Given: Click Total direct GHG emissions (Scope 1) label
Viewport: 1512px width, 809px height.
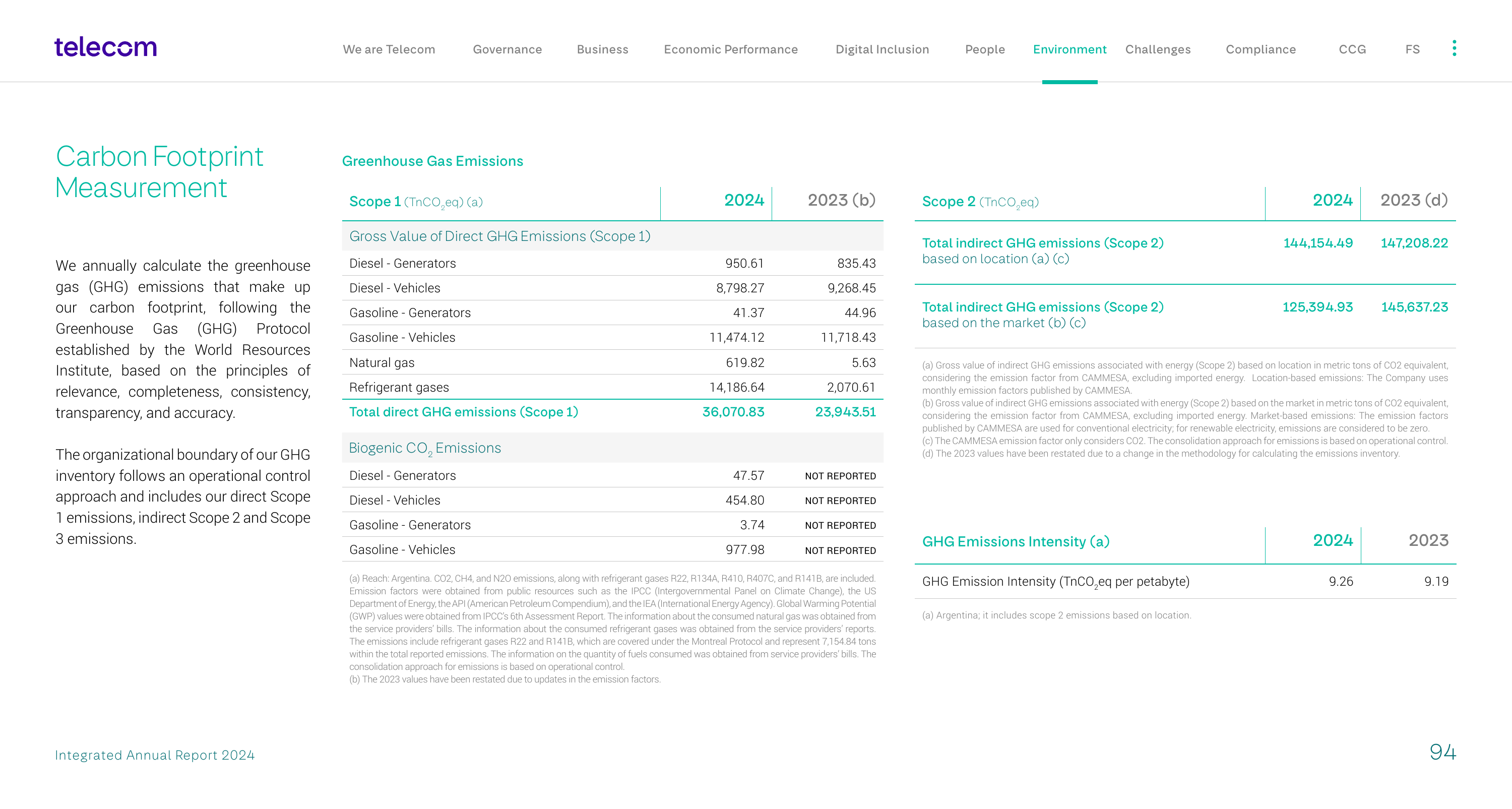Looking at the screenshot, I should pos(464,412).
